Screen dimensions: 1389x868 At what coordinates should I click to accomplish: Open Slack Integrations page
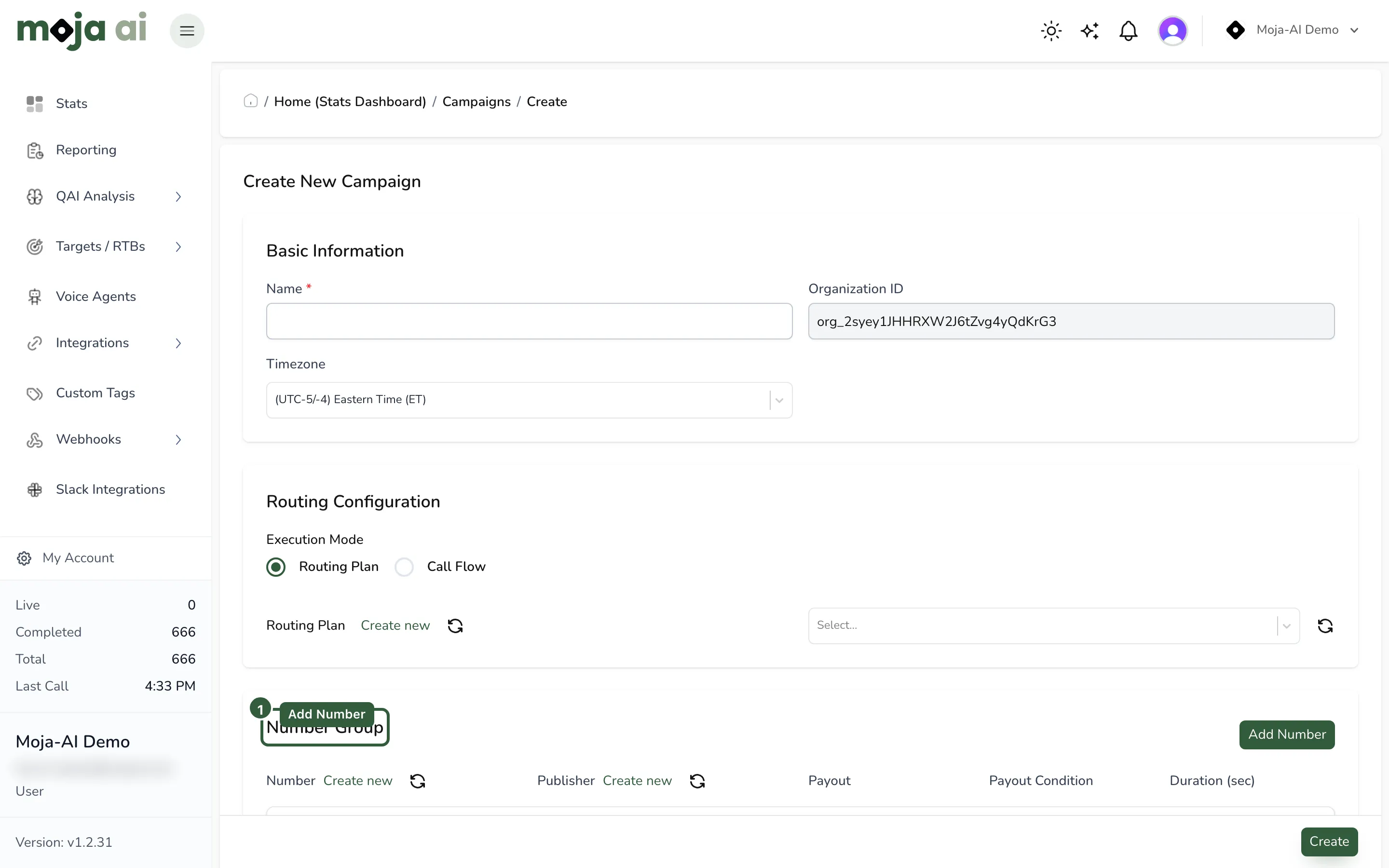point(110,489)
